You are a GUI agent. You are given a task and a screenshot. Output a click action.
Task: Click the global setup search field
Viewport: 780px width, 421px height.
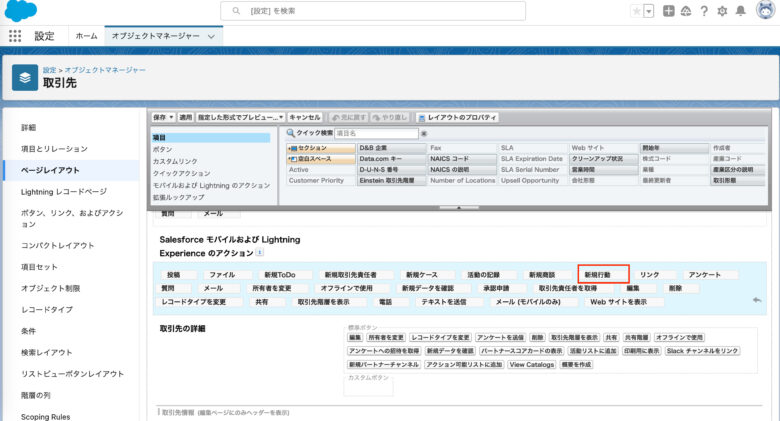[373, 11]
